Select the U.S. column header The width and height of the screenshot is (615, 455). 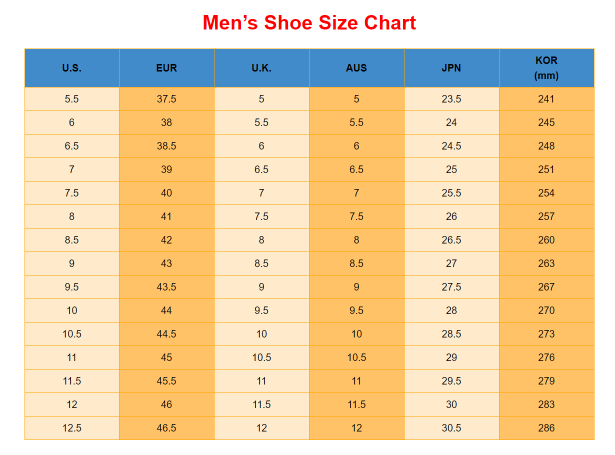pyautogui.click(x=71, y=68)
